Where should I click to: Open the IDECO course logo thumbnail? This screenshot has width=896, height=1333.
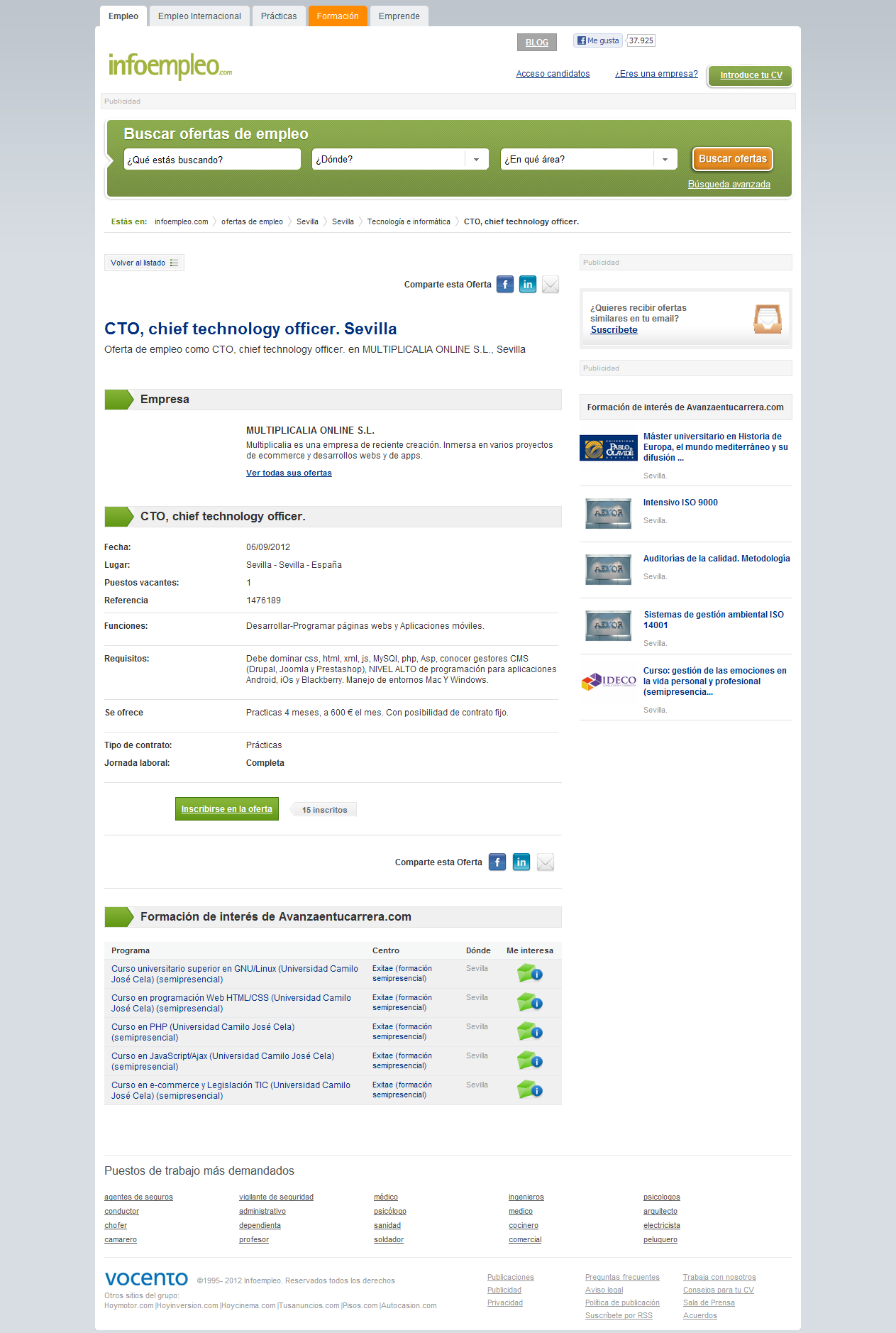tap(609, 681)
